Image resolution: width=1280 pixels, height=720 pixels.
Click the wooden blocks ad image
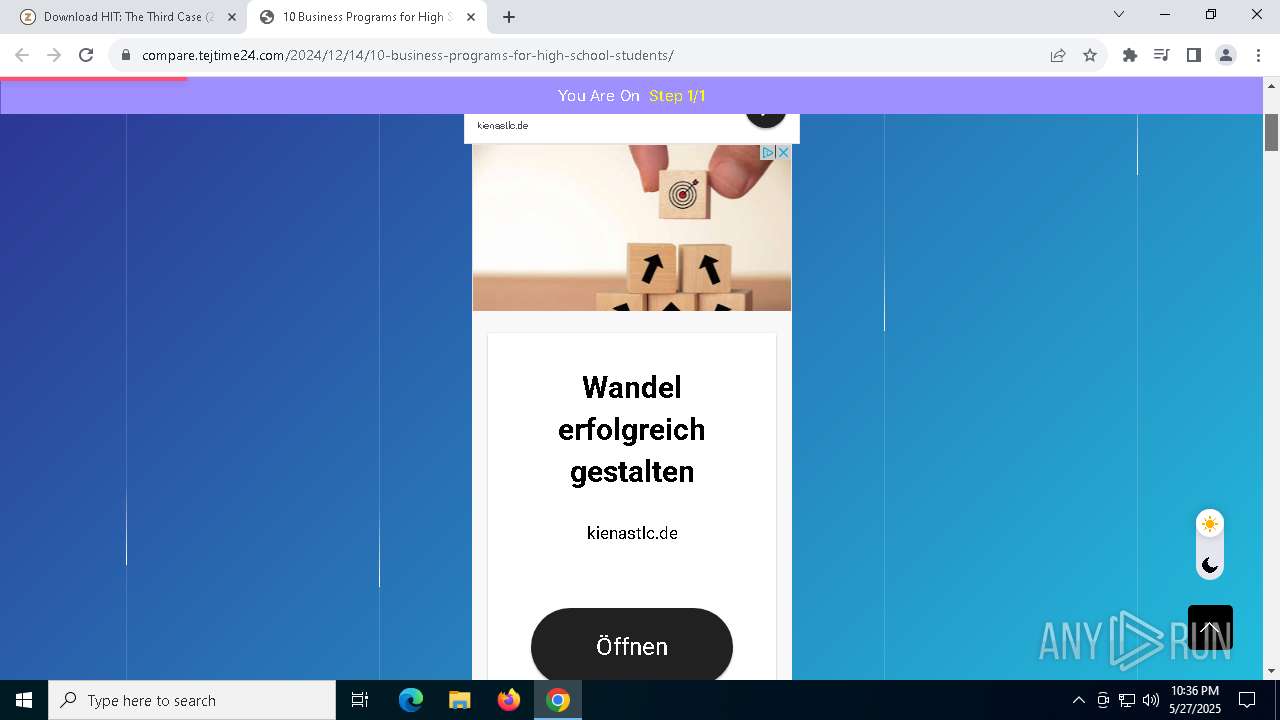[x=632, y=228]
